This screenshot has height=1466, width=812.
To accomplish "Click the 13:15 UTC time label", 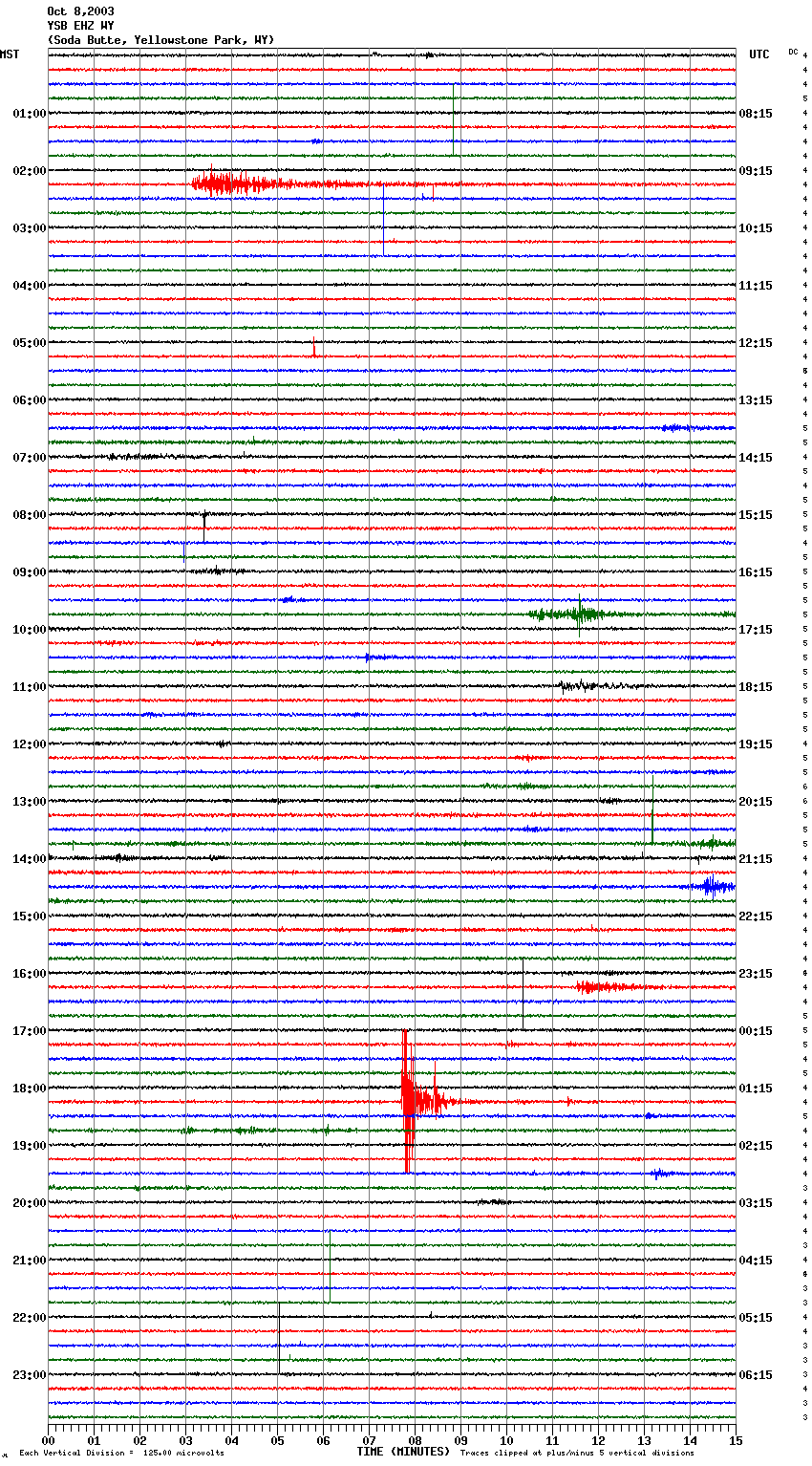I will [x=756, y=400].
